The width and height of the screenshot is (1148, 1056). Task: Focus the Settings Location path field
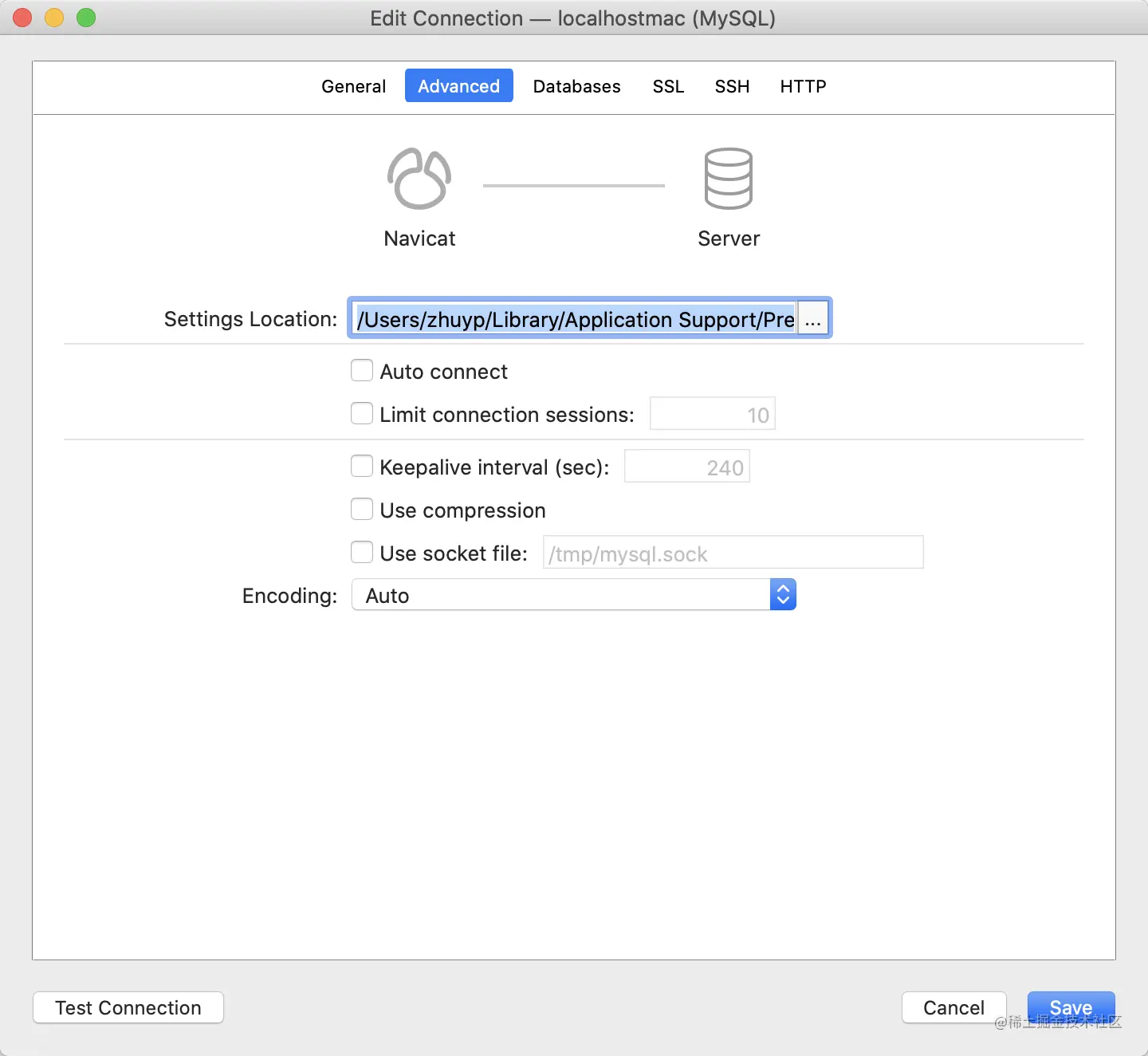click(x=574, y=319)
